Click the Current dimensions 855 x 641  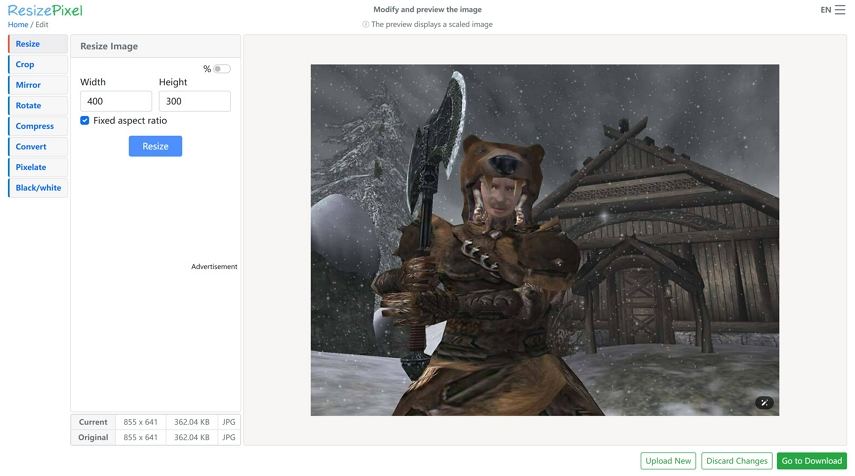pos(140,422)
